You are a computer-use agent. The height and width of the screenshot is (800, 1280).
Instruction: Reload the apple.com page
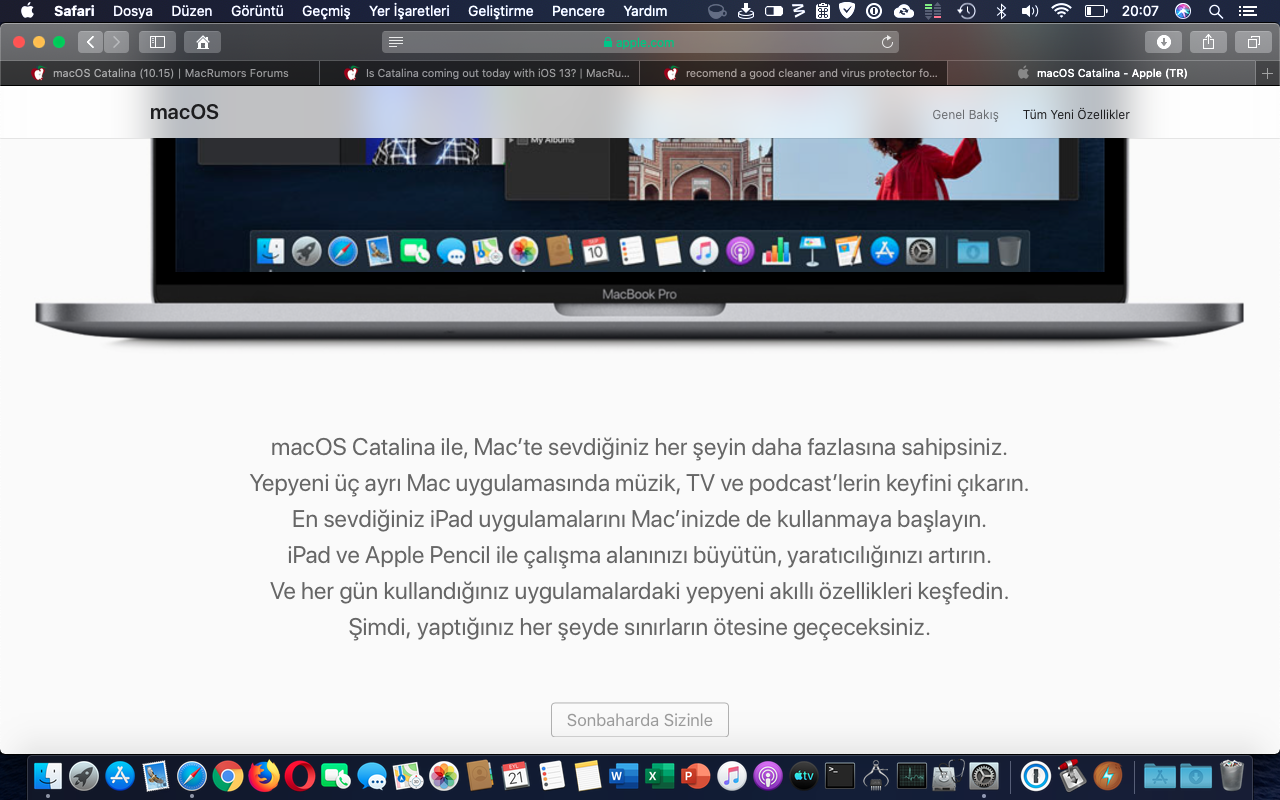tap(887, 42)
